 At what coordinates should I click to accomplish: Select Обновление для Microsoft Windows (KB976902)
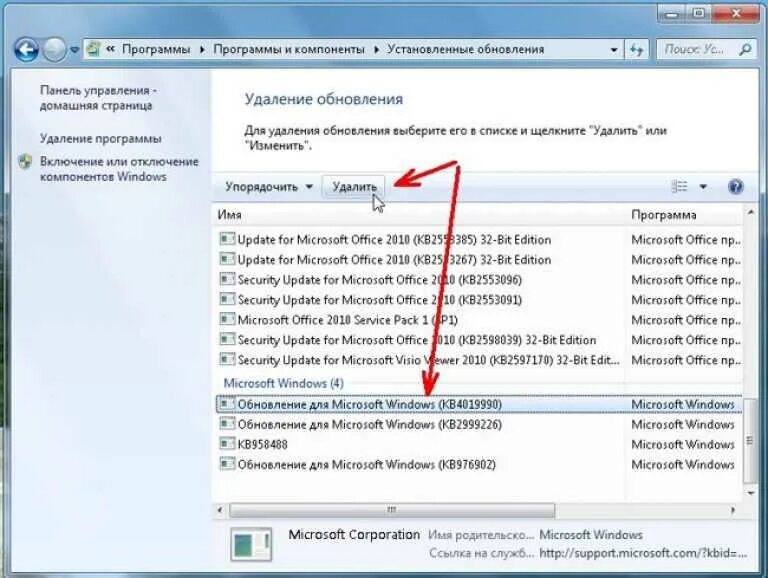479,464
